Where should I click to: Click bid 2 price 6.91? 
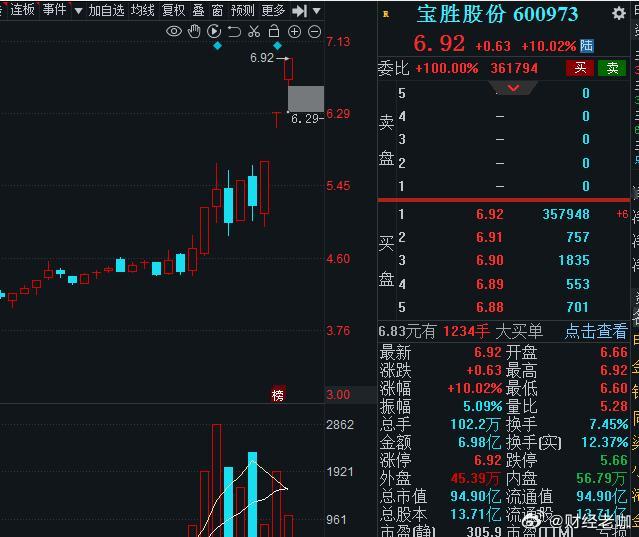pyautogui.click(x=490, y=237)
